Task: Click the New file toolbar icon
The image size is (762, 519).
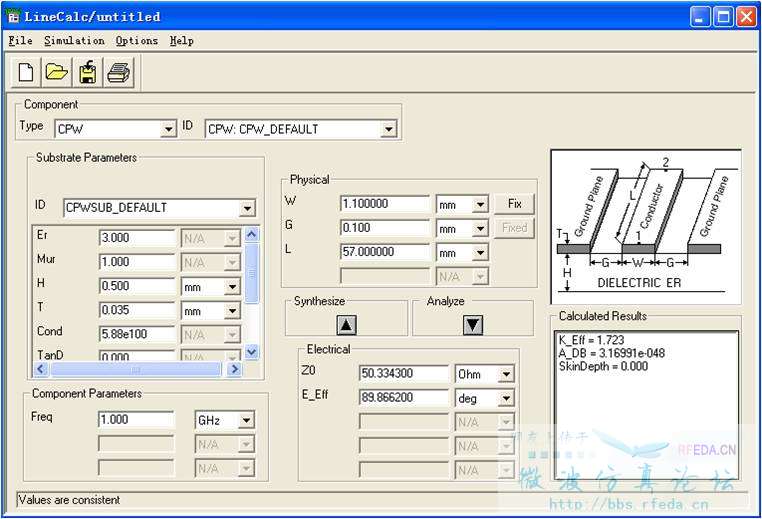Action: click(x=26, y=72)
